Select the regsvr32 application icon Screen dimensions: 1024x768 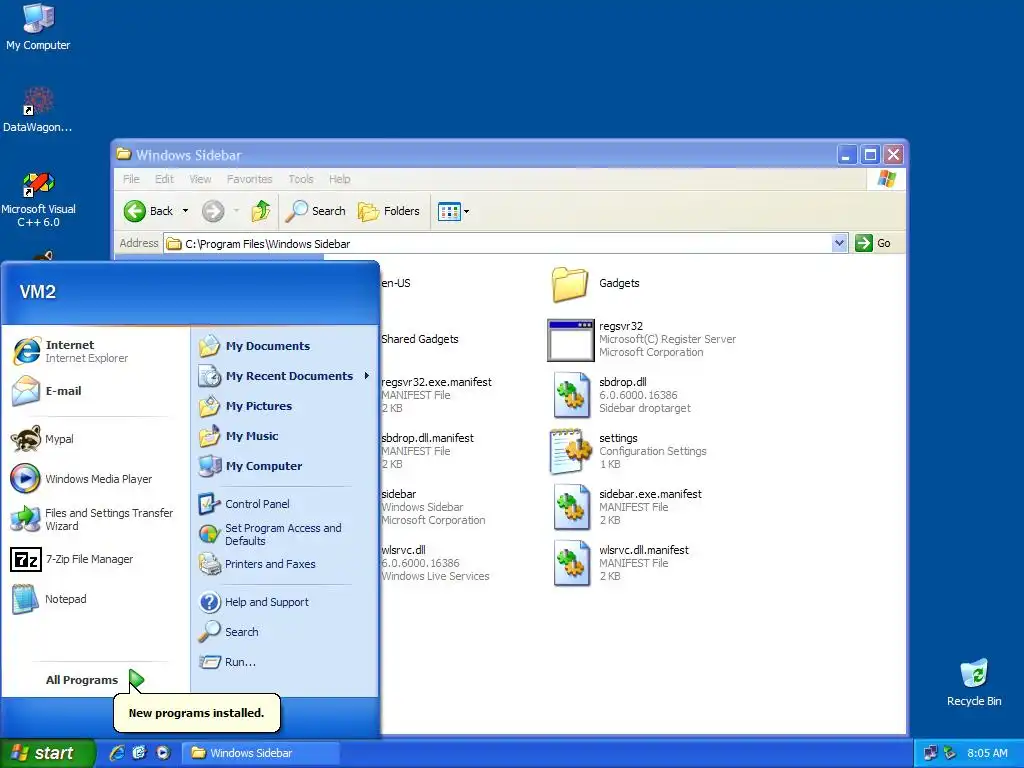(571, 340)
